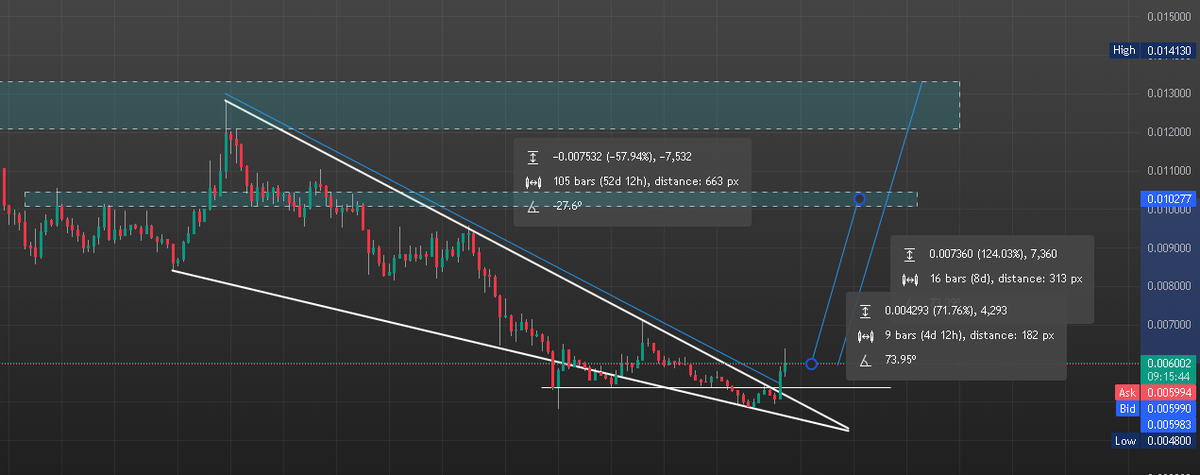Click the 9 bars (4d 12h) measurement text
This screenshot has width=1200, height=475.
971,335
